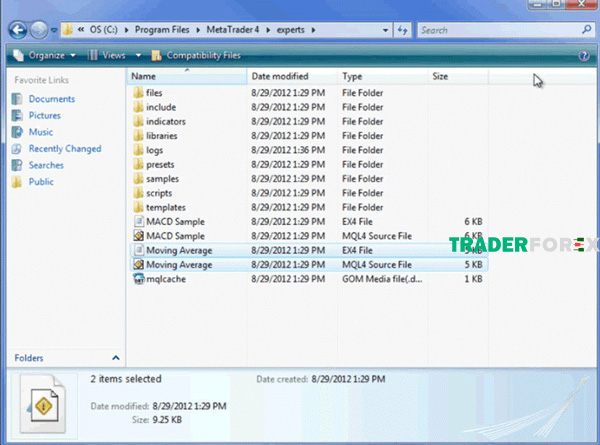
Task: Click the Music sidebar icon
Action: coord(17,132)
